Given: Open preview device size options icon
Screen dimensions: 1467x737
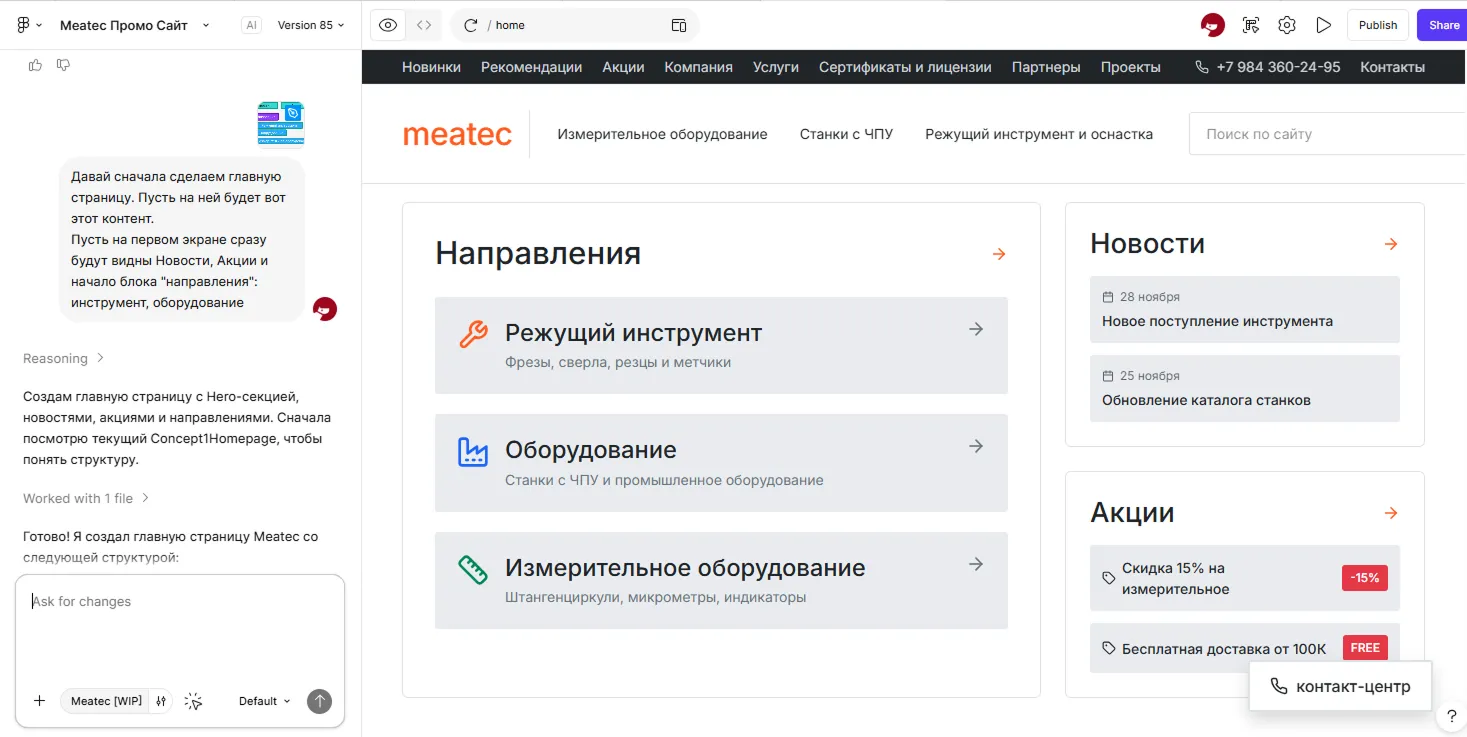Looking at the screenshot, I should coord(681,24).
